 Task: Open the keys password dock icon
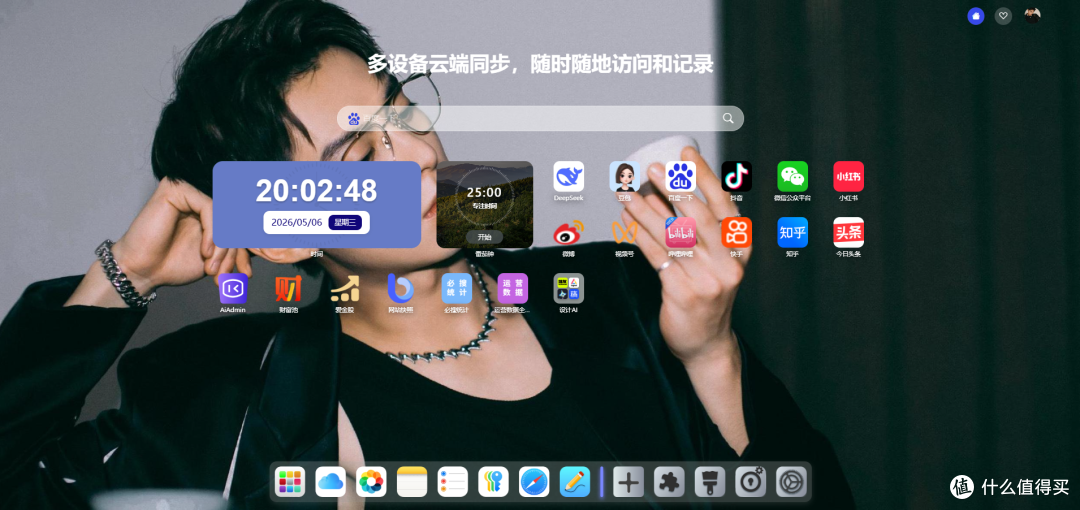[x=493, y=482]
